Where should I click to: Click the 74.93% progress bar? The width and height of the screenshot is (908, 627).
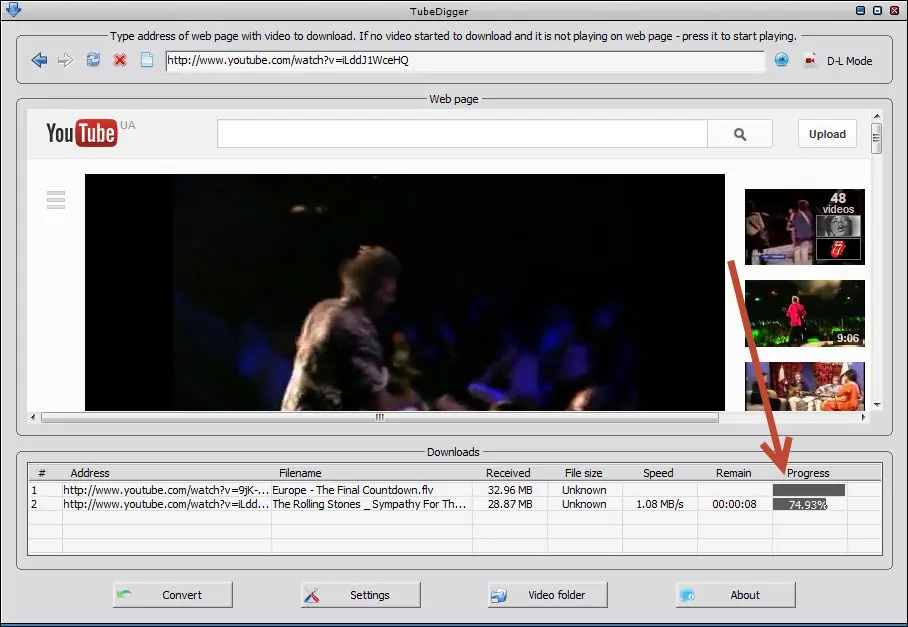(809, 504)
